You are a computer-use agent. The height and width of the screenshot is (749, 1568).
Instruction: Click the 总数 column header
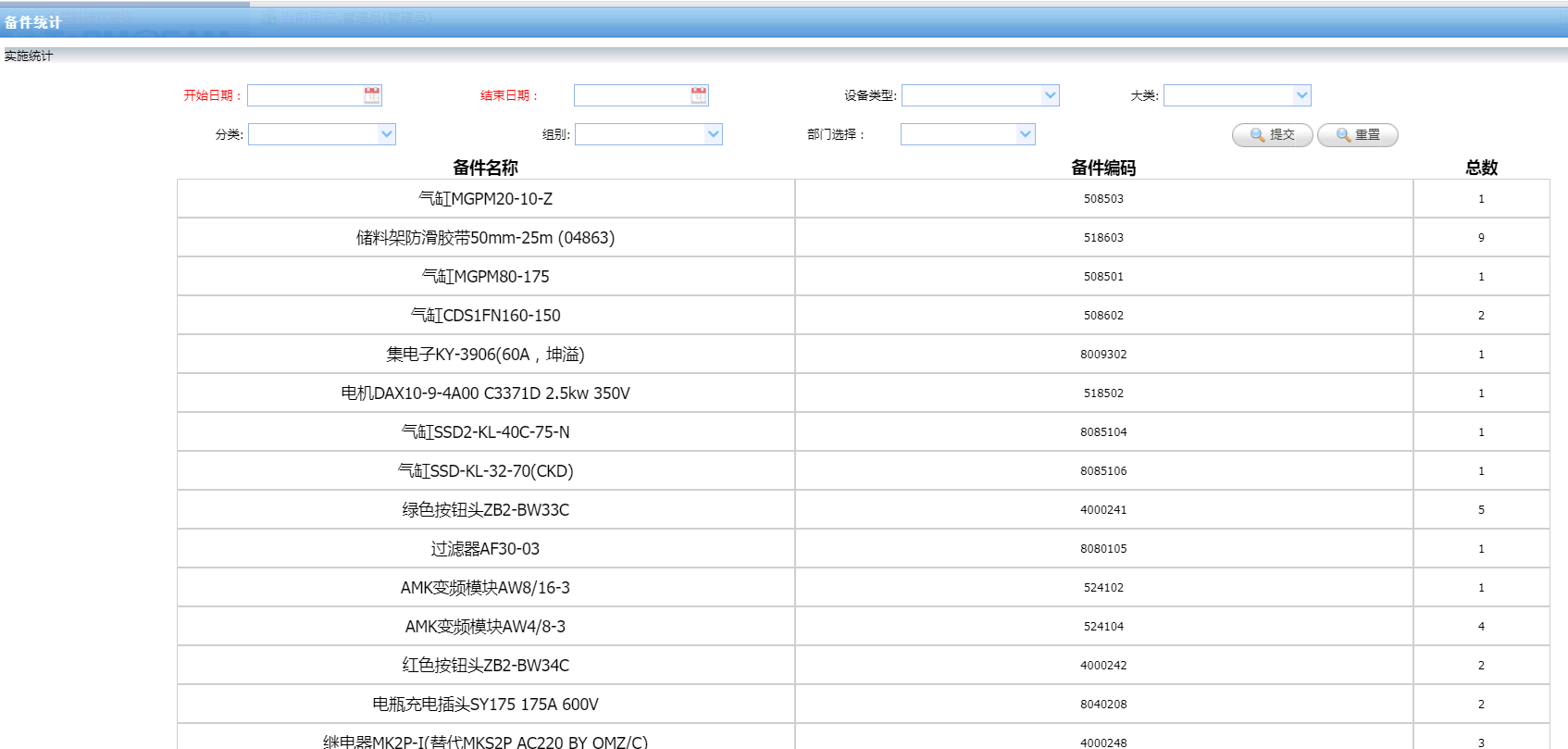(x=1481, y=168)
